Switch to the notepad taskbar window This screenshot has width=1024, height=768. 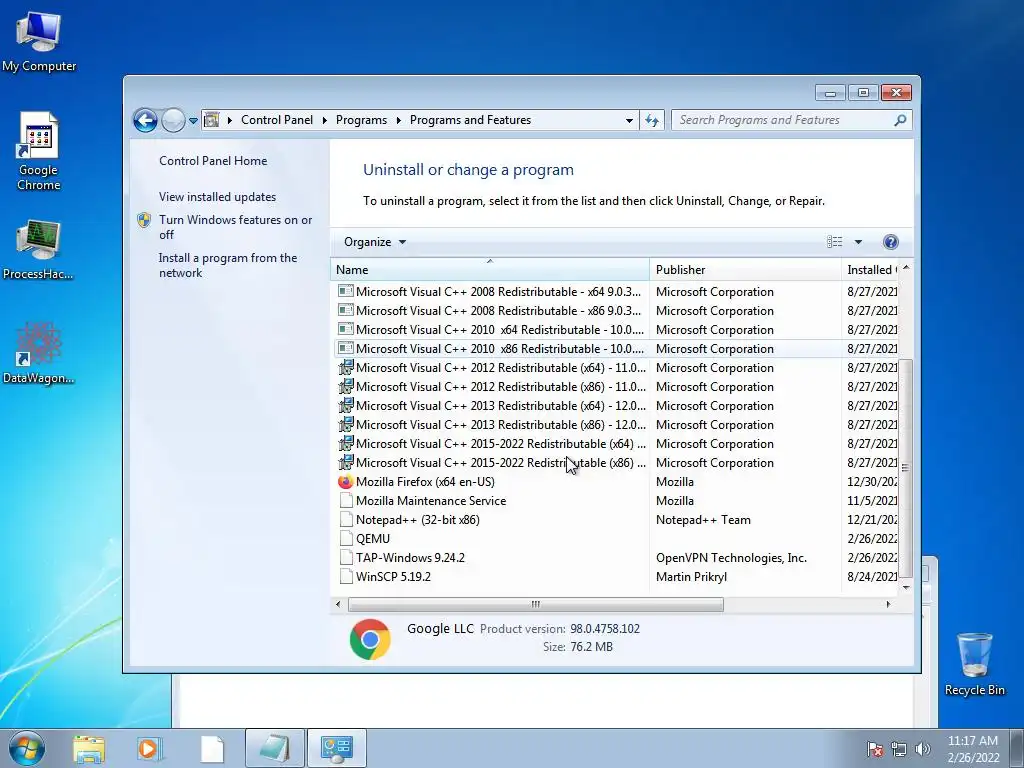(275, 748)
